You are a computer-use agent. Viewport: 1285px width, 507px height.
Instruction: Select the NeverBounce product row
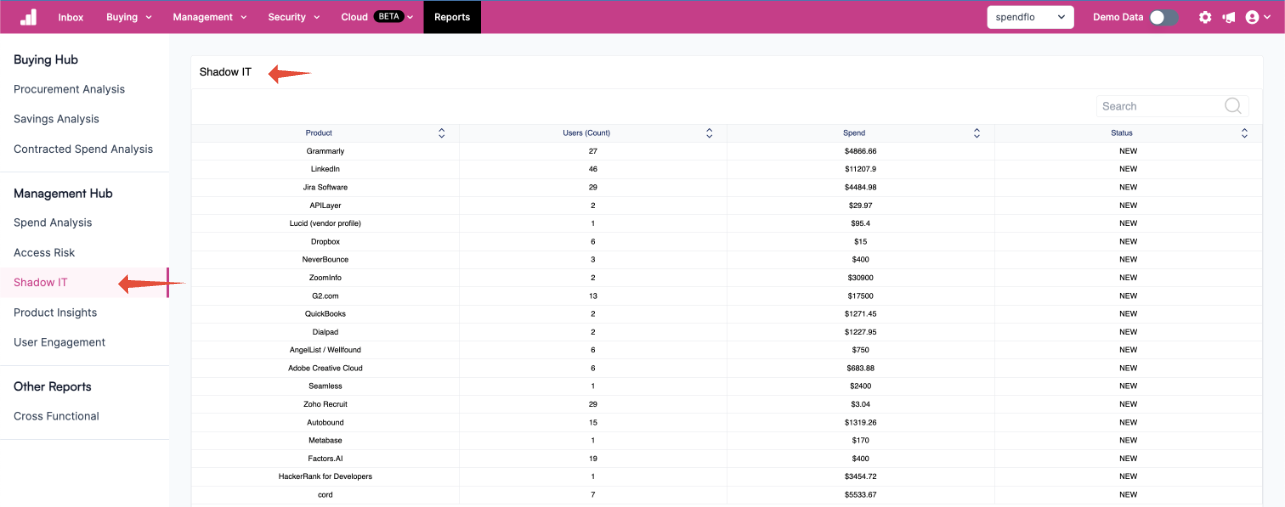pyautogui.click(x=727, y=259)
